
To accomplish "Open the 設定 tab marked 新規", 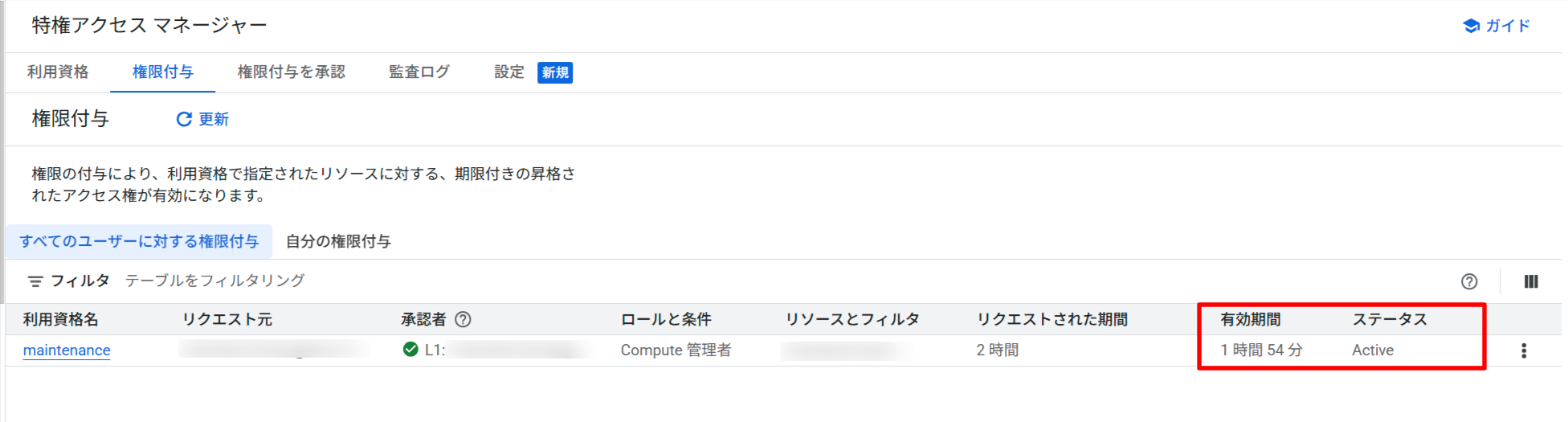I will pos(509,72).
